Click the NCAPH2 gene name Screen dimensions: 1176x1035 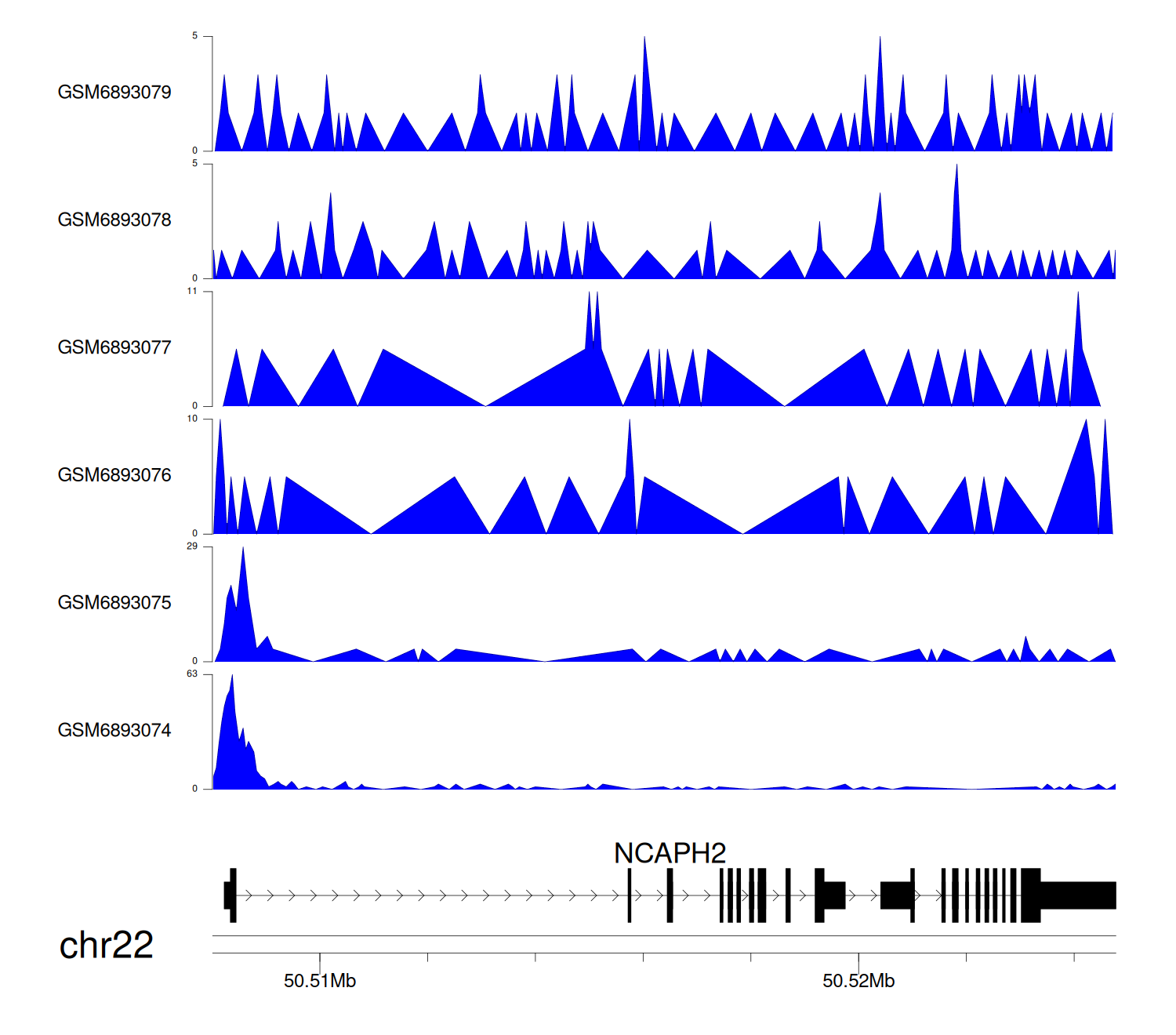point(670,853)
